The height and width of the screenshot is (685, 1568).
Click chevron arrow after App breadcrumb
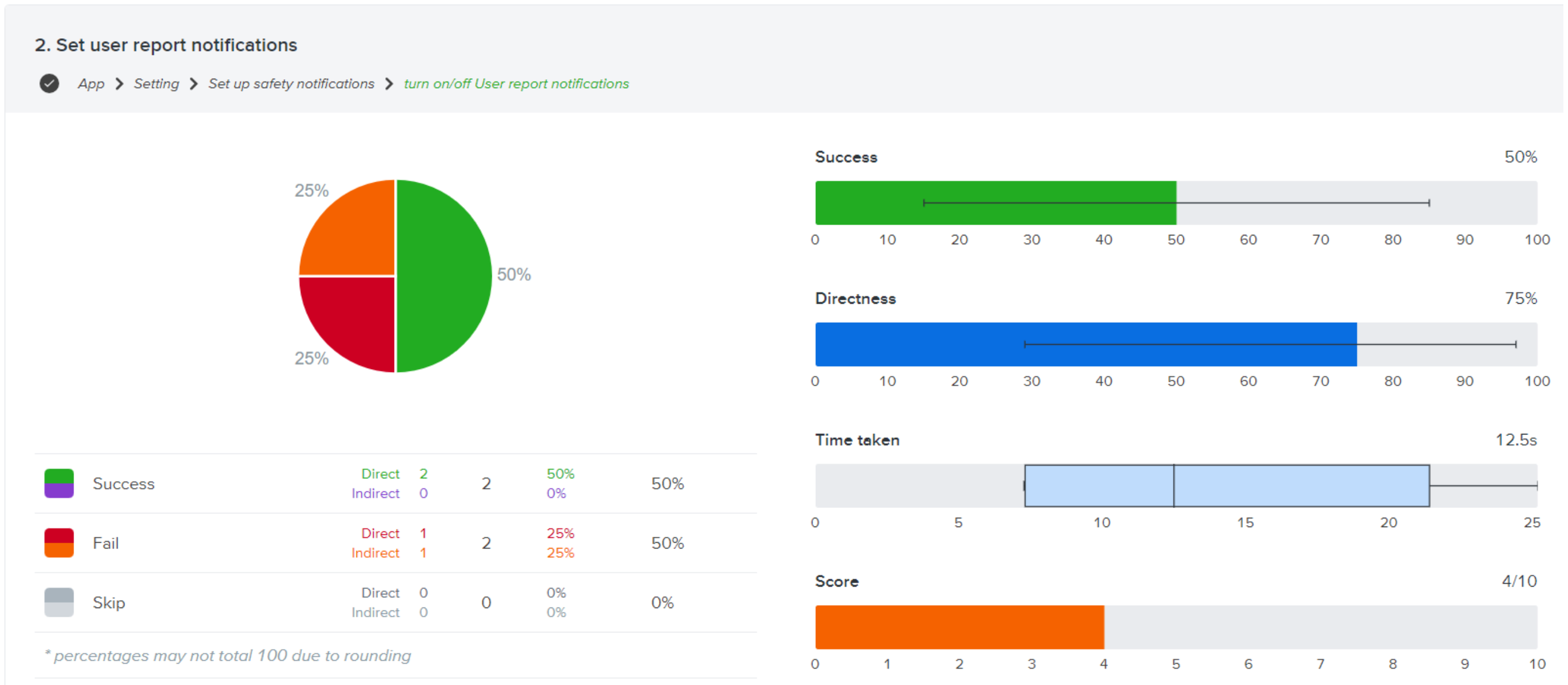click(119, 83)
